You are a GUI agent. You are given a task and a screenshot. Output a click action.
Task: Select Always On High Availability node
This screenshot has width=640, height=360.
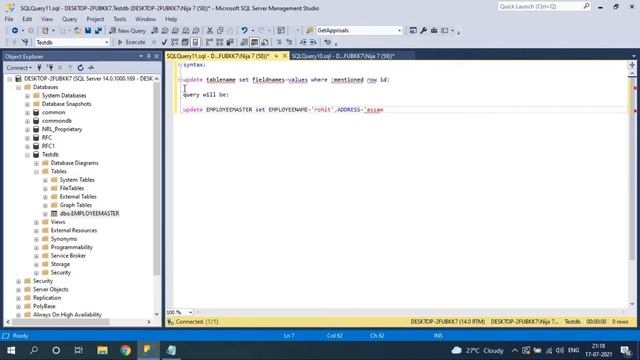point(67,315)
